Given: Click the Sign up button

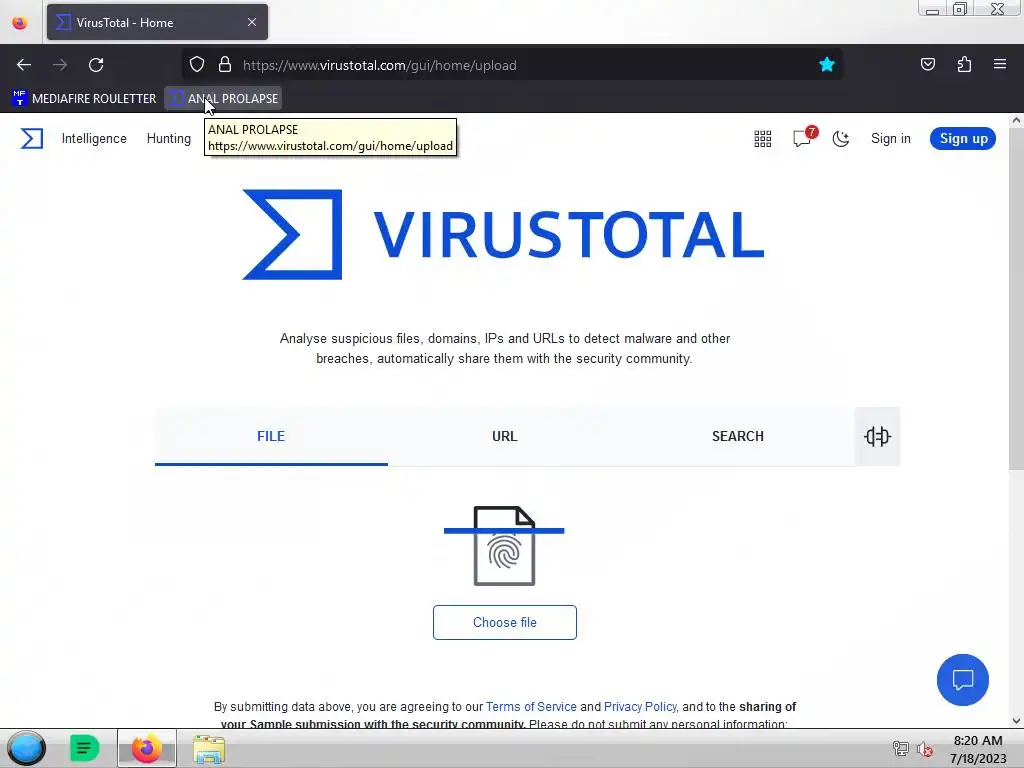Looking at the screenshot, I should tap(963, 138).
